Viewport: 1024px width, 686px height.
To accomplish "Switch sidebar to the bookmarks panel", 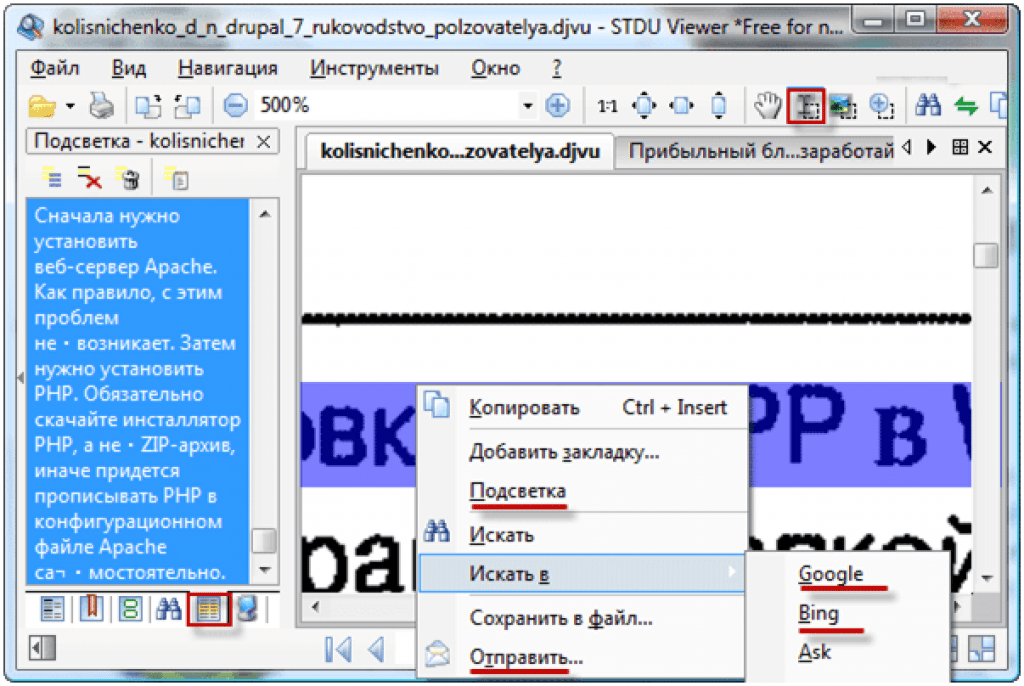I will 91,608.
